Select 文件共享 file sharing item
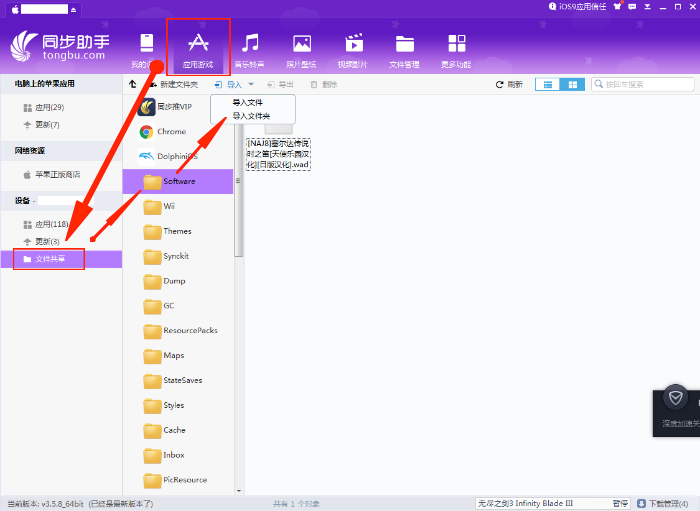This screenshot has height=511, width=700. coord(62,259)
